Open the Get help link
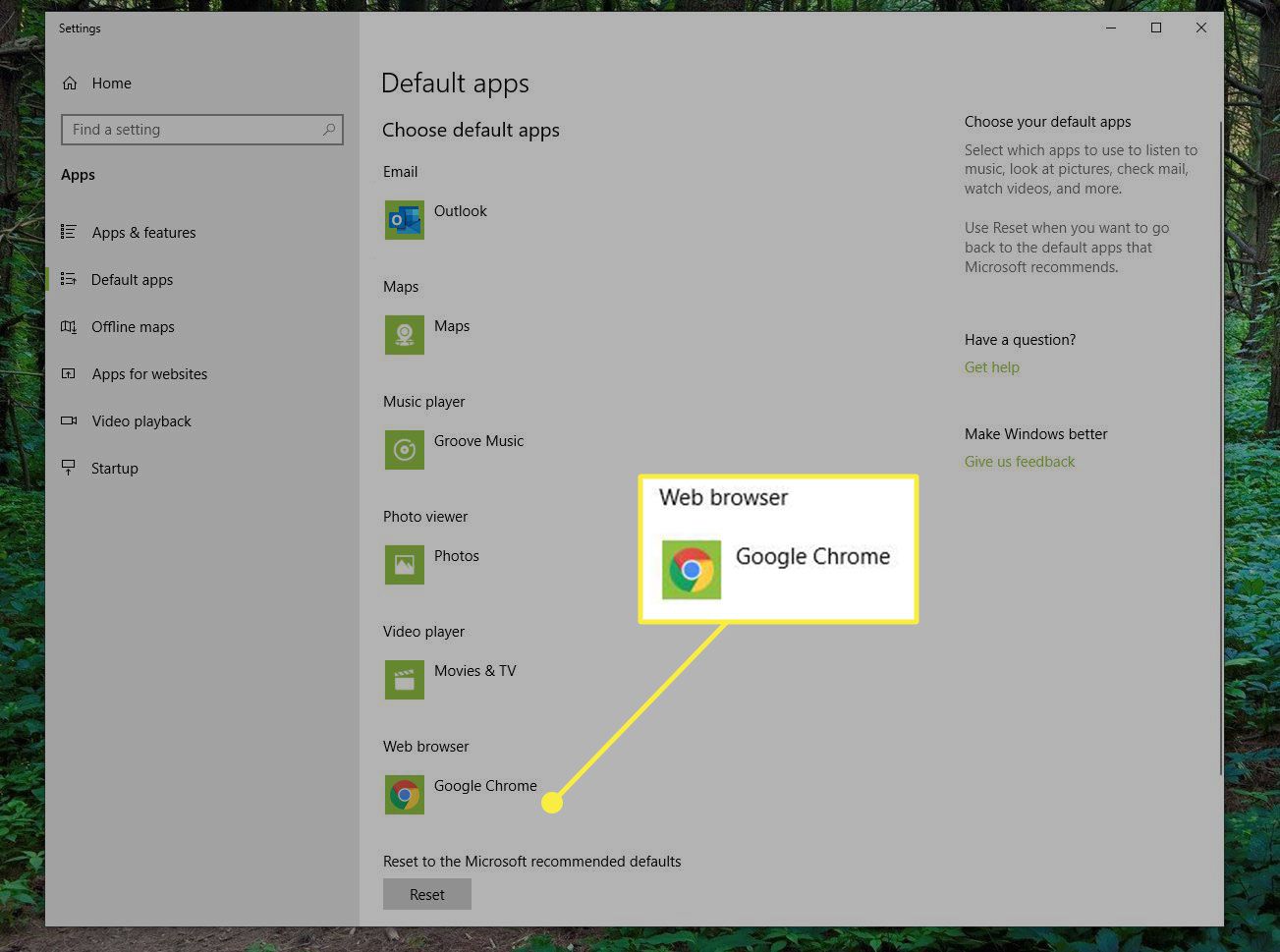This screenshot has width=1280, height=952. [991, 367]
